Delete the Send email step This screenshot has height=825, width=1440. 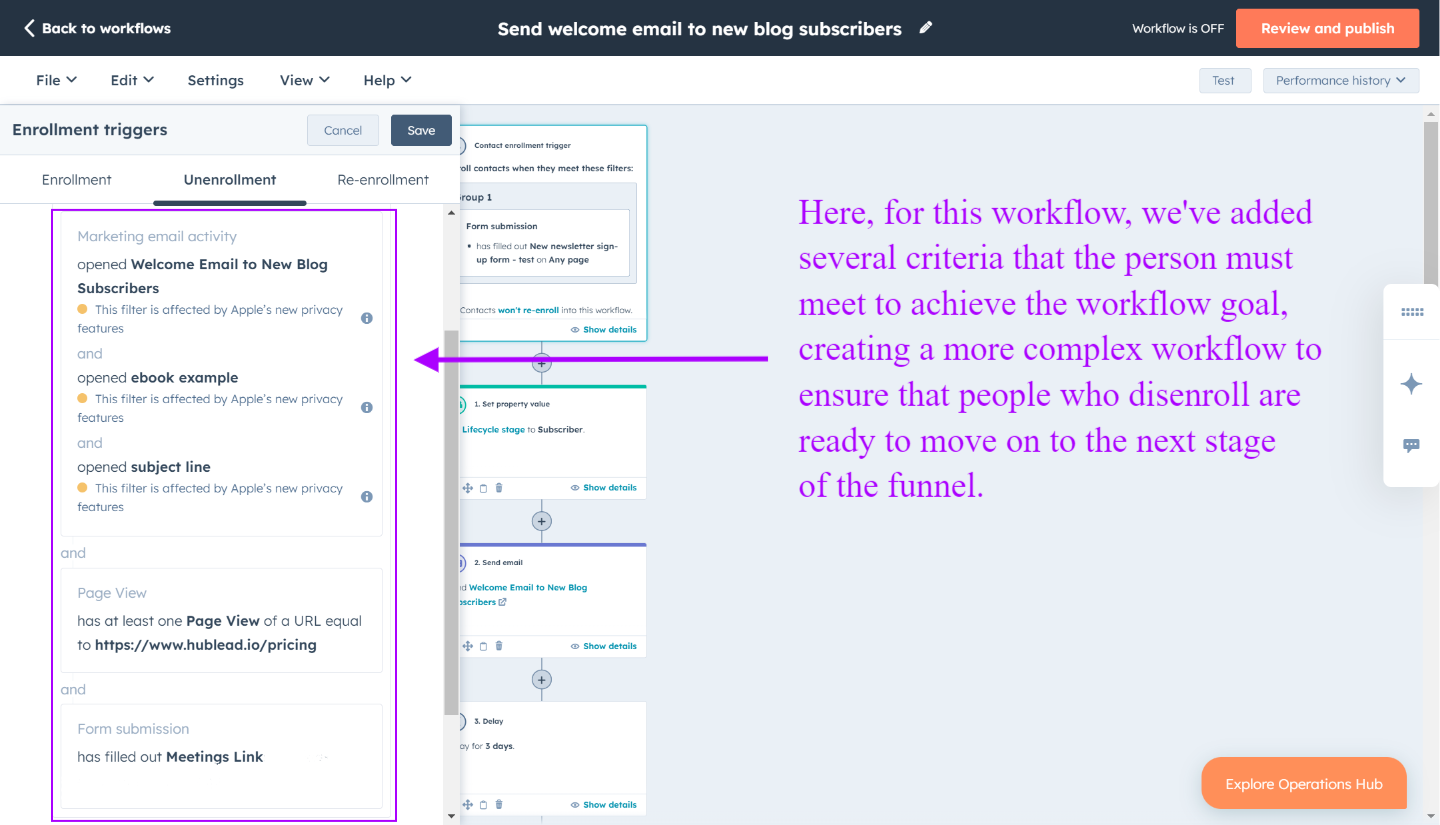(499, 646)
